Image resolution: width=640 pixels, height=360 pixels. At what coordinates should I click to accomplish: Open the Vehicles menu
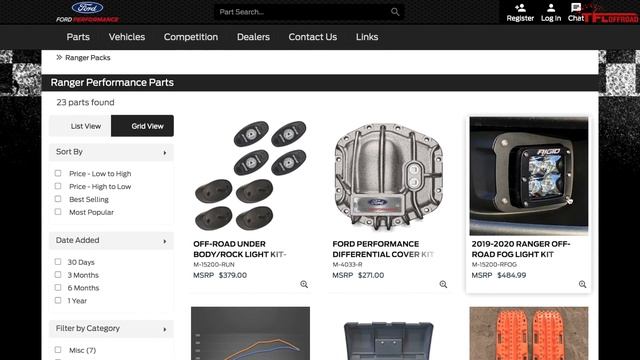pyautogui.click(x=127, y=37)
